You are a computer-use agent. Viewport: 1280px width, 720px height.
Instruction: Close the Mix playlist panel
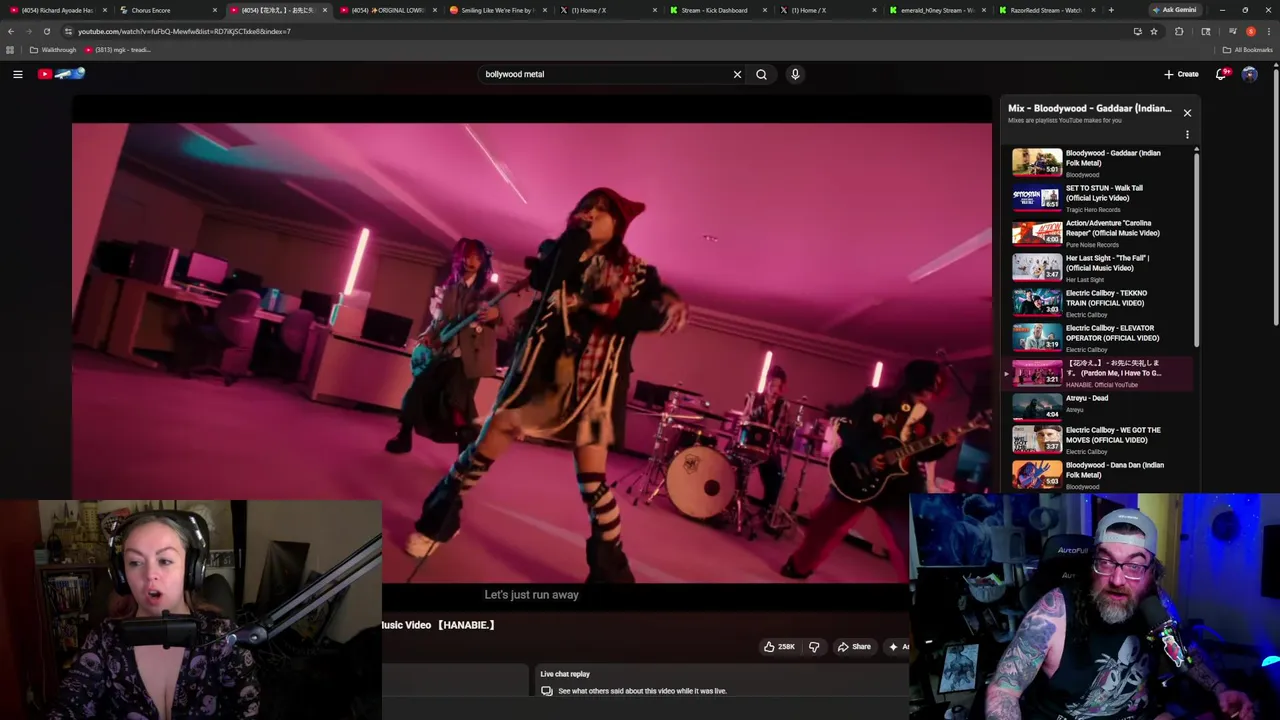point(1187,113)
